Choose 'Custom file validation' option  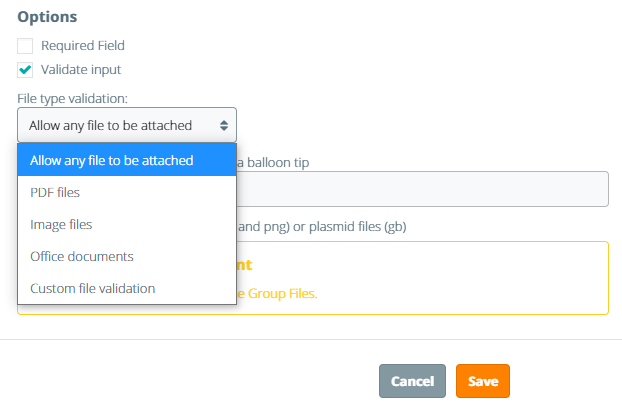point(93,288)
